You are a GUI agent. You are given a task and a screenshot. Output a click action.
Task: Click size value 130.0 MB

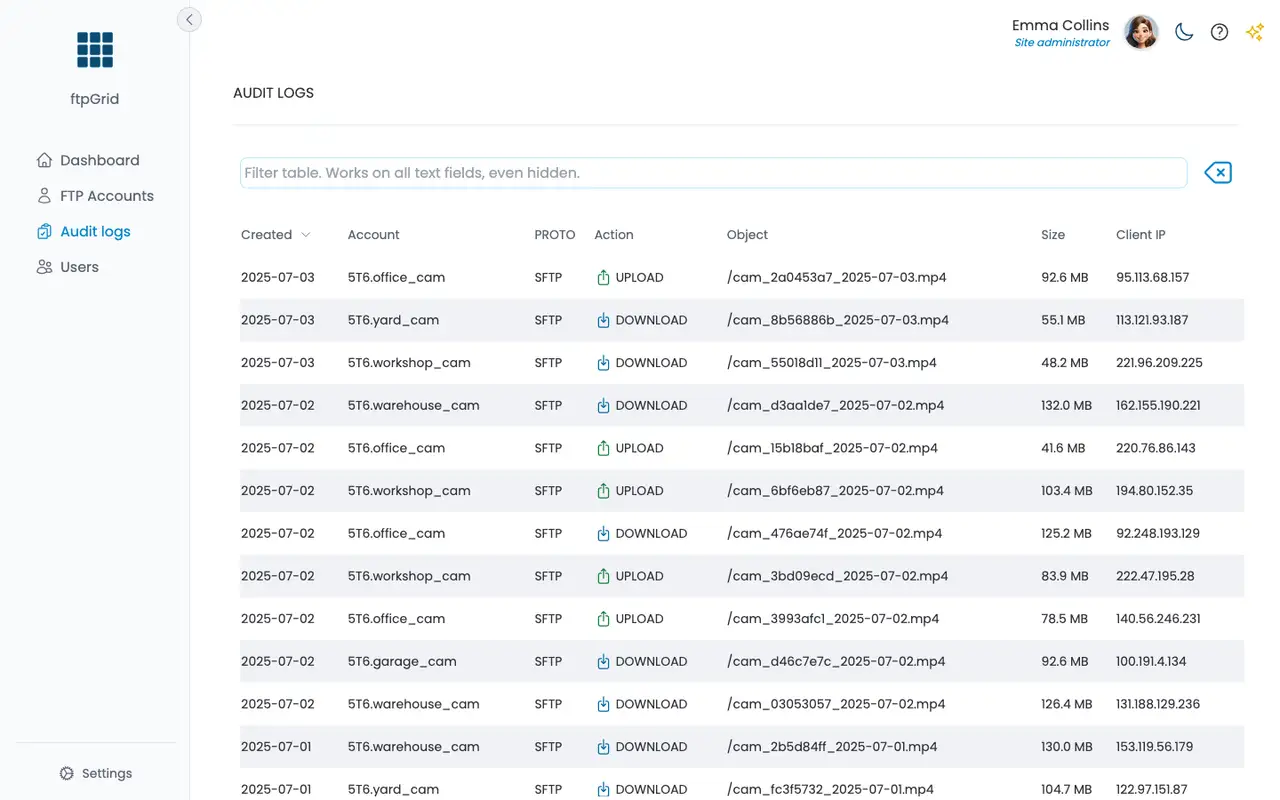1066,747
